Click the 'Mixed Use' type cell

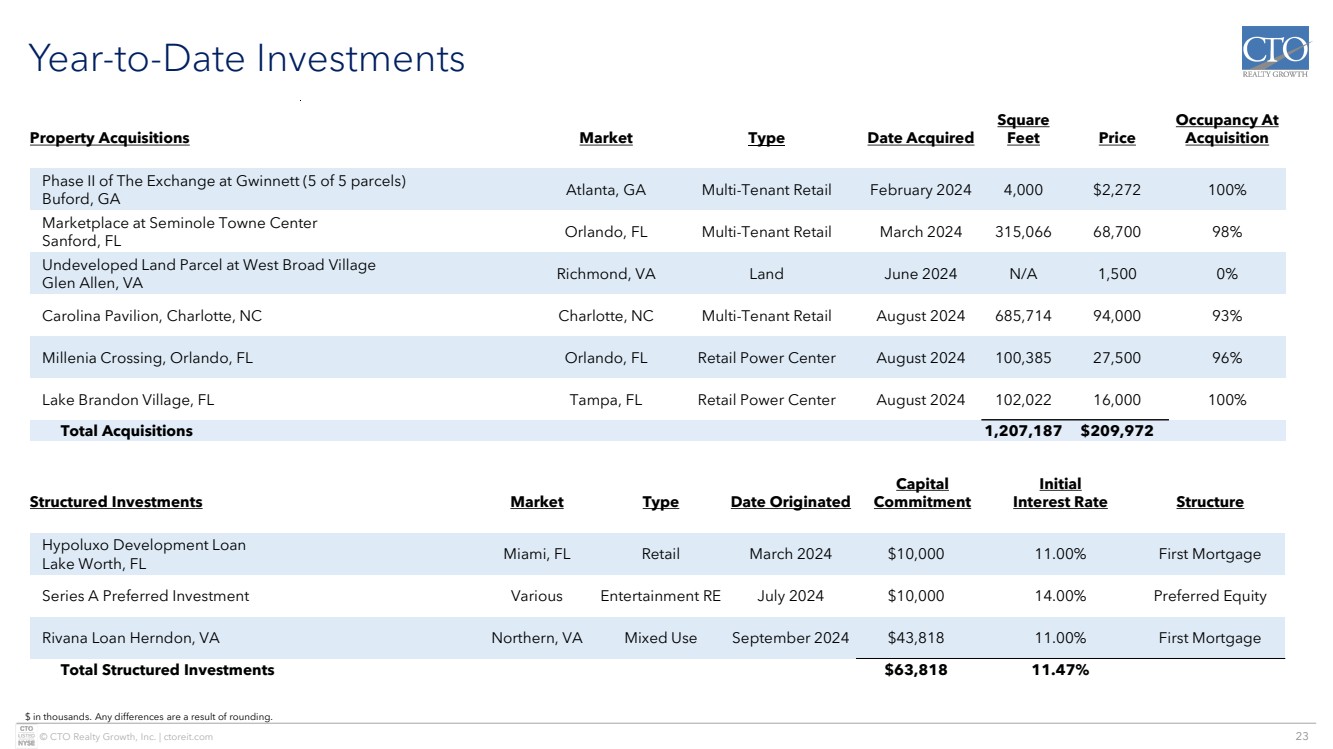tap(660, 638)
